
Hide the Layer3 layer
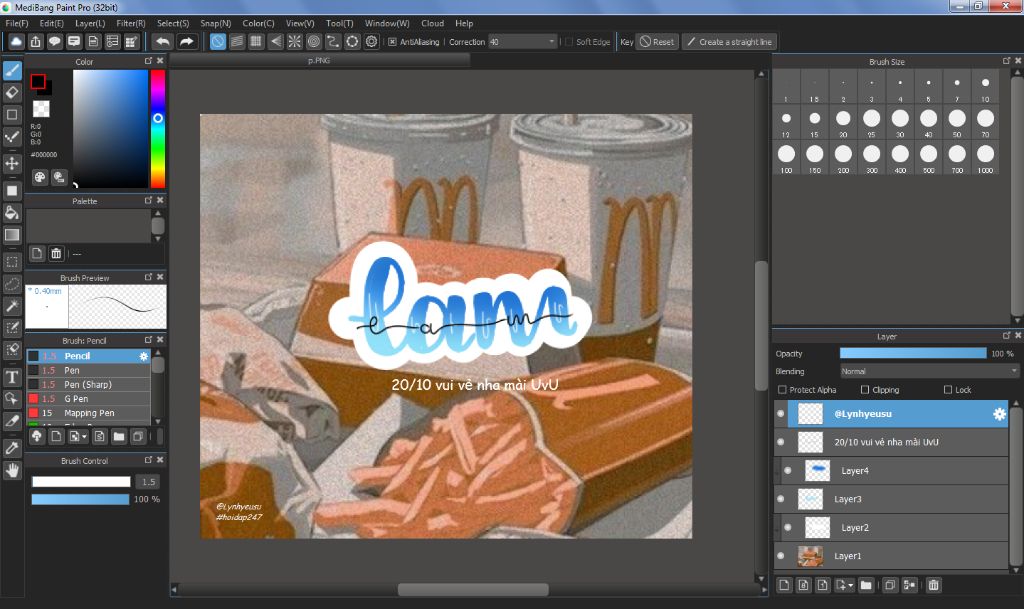[780, 499]
